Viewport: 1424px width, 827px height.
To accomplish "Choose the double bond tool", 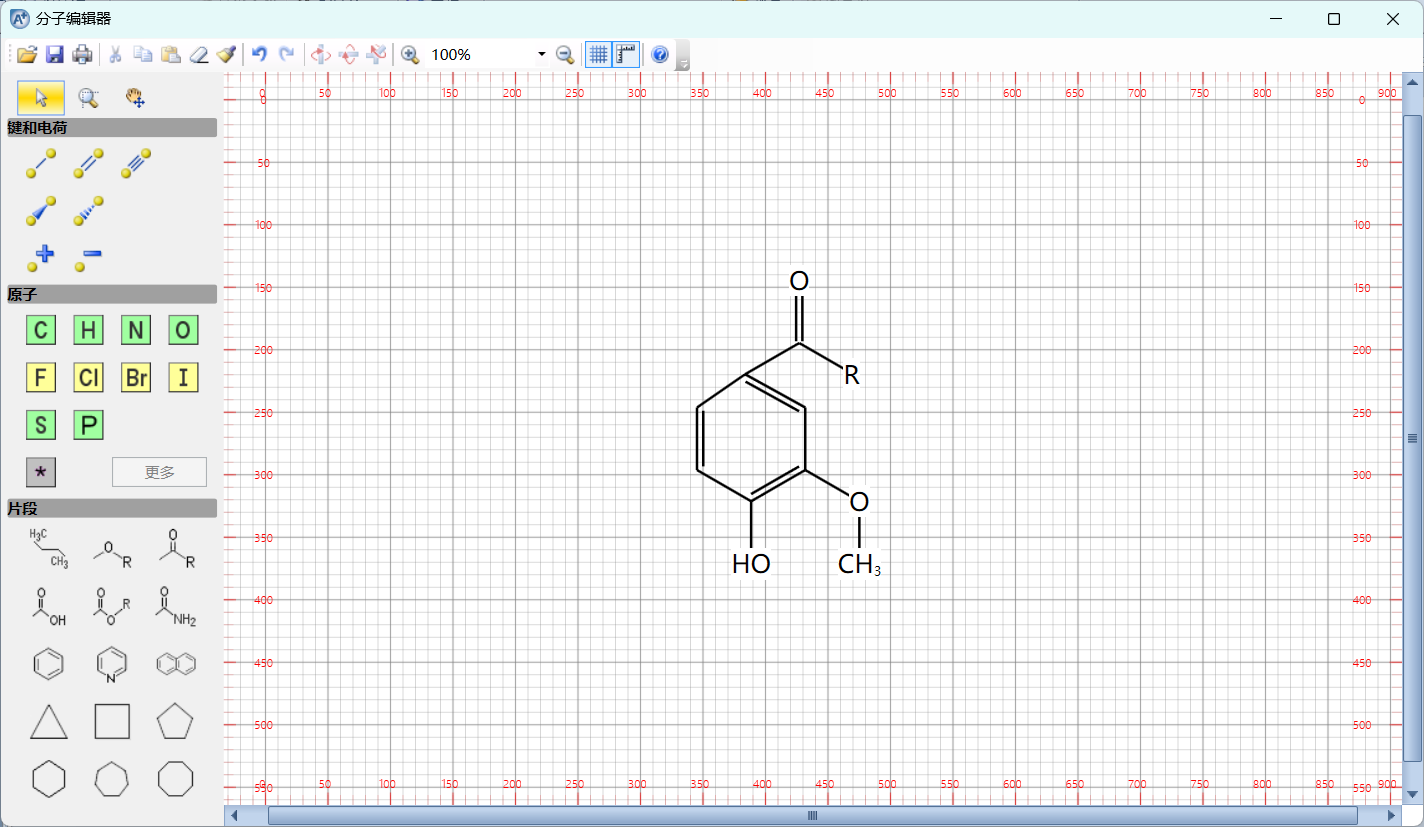I will tap(88, 164).
